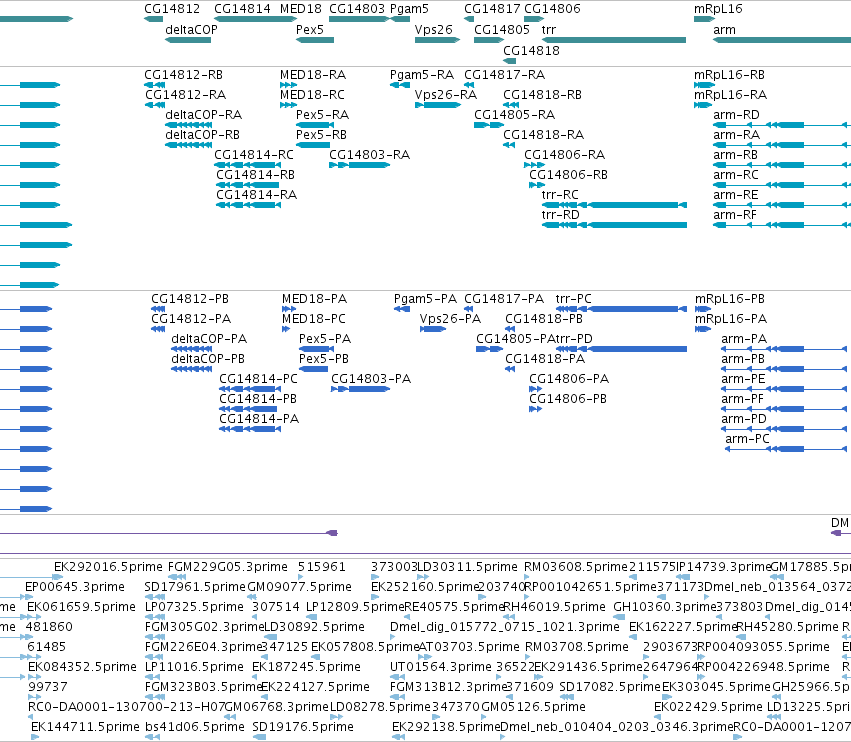Select transcript trr-RC
The height and width of the screenshot is (742, 851).
560,195
